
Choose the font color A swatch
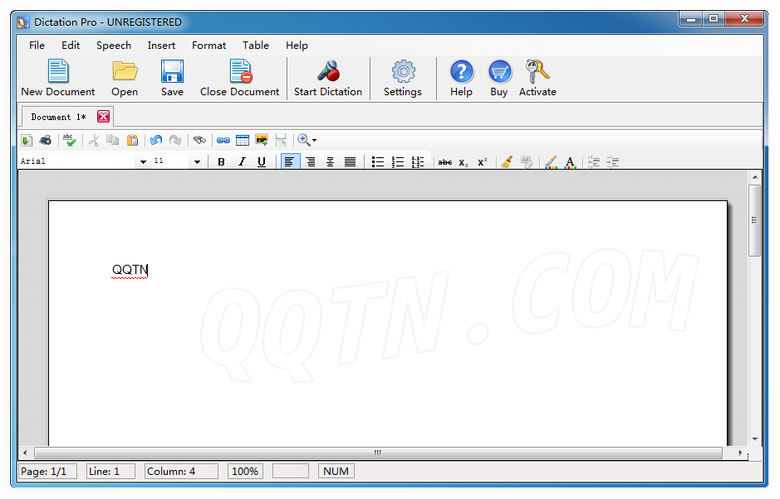point(570,162)
